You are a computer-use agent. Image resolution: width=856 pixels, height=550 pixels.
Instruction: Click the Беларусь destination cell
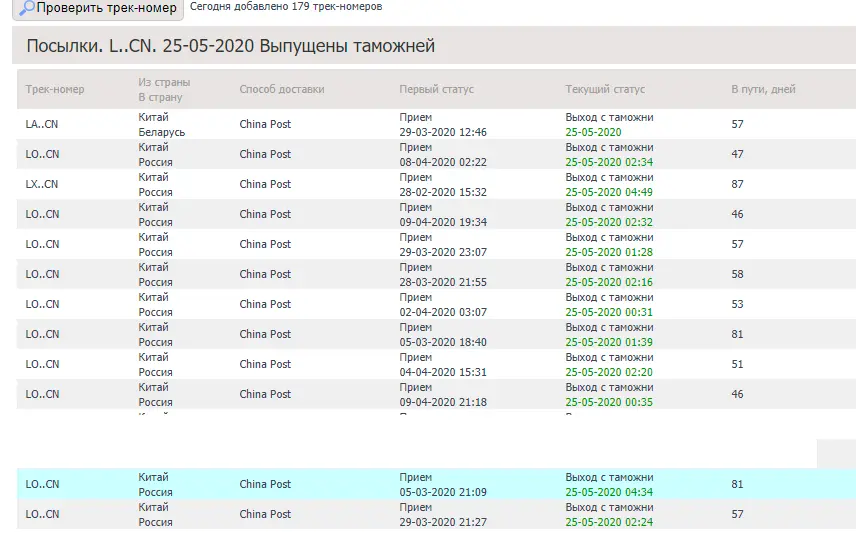(x=162, y=132)
